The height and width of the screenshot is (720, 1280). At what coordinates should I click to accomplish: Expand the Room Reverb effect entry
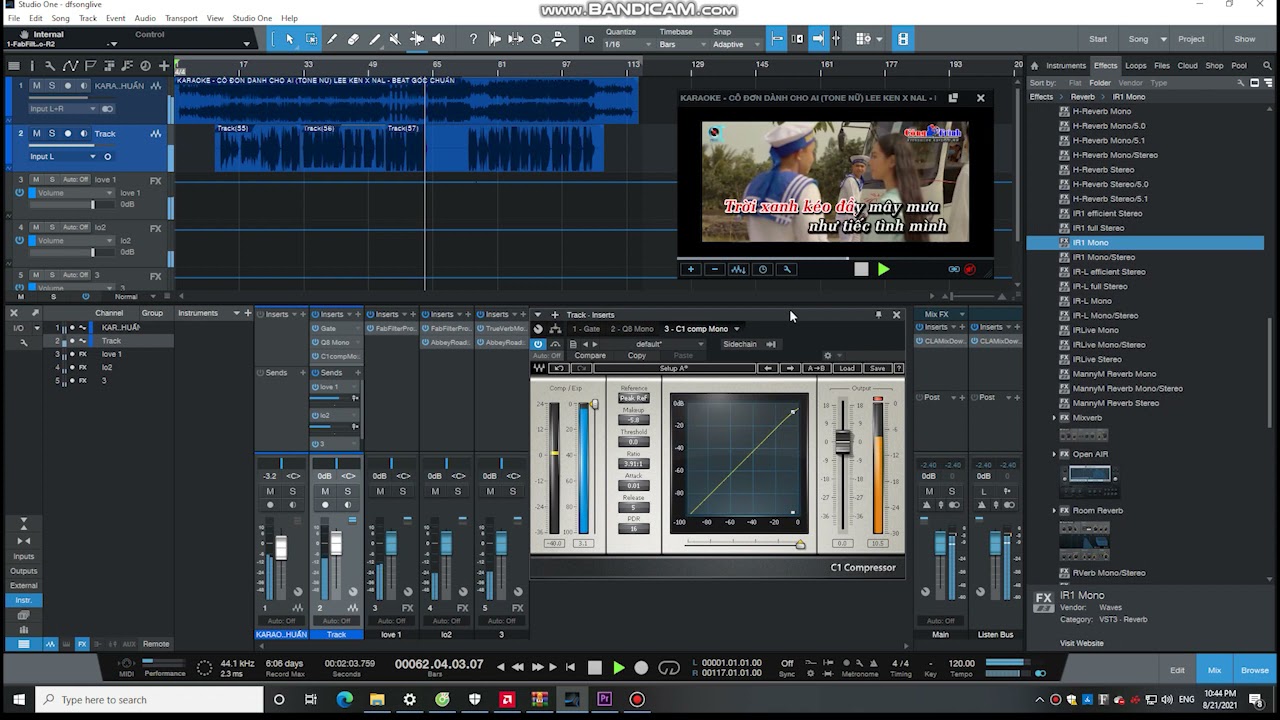click(x=1054, y=511)
